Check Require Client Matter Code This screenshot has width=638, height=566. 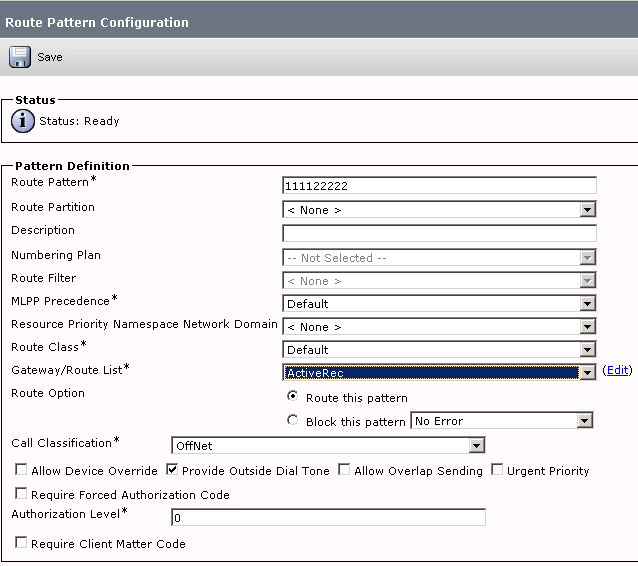point(21,542)
